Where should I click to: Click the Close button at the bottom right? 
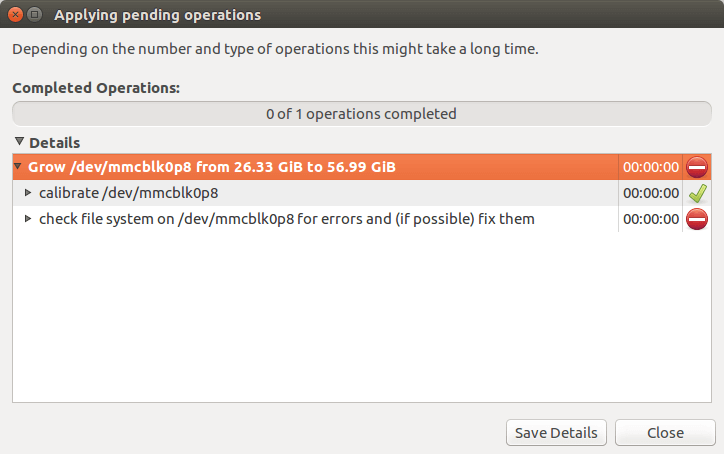coord(665,433)
